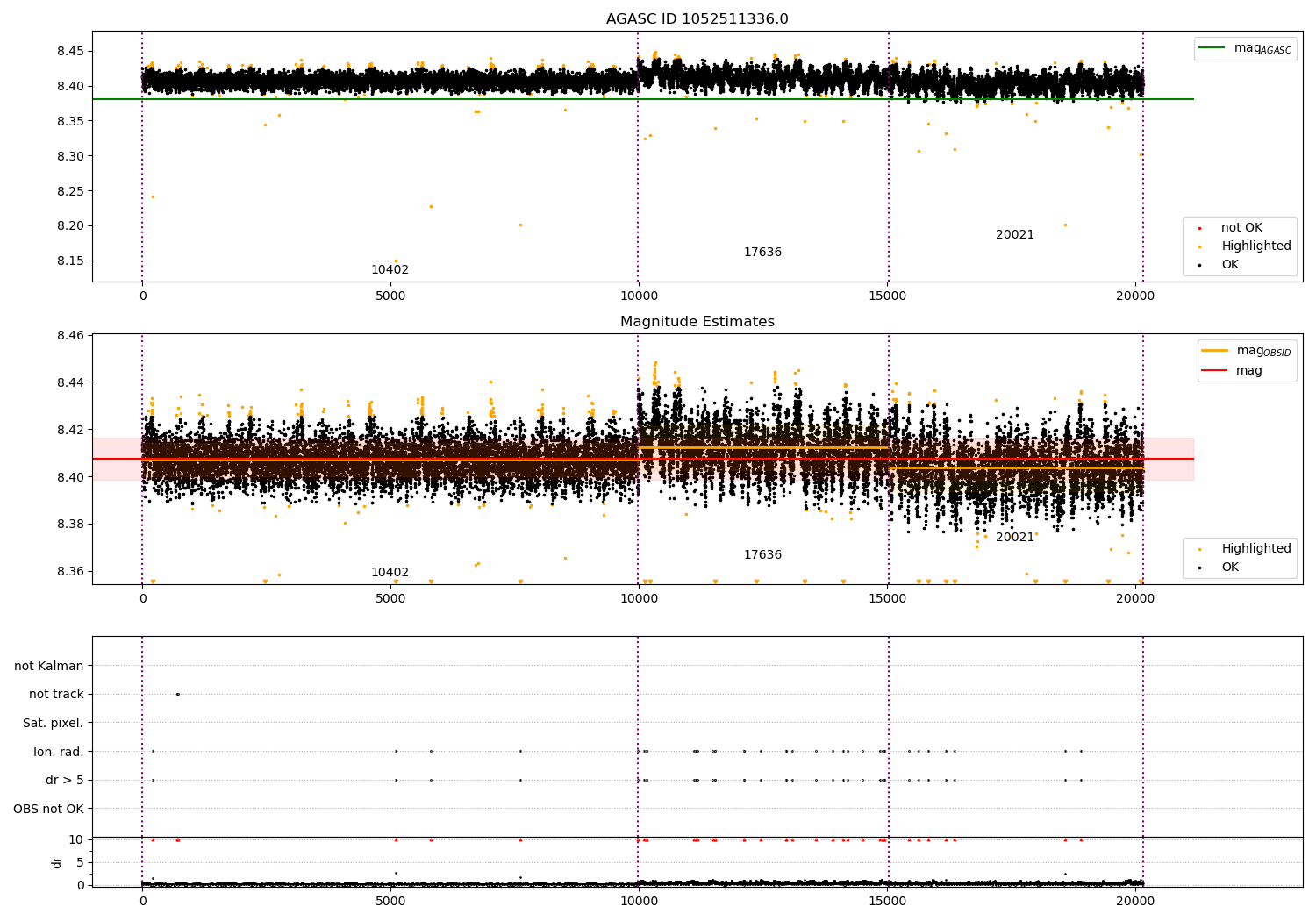
Task: Click the 10000 x-axis tick under the dr plot
Action: coord(639,901)
